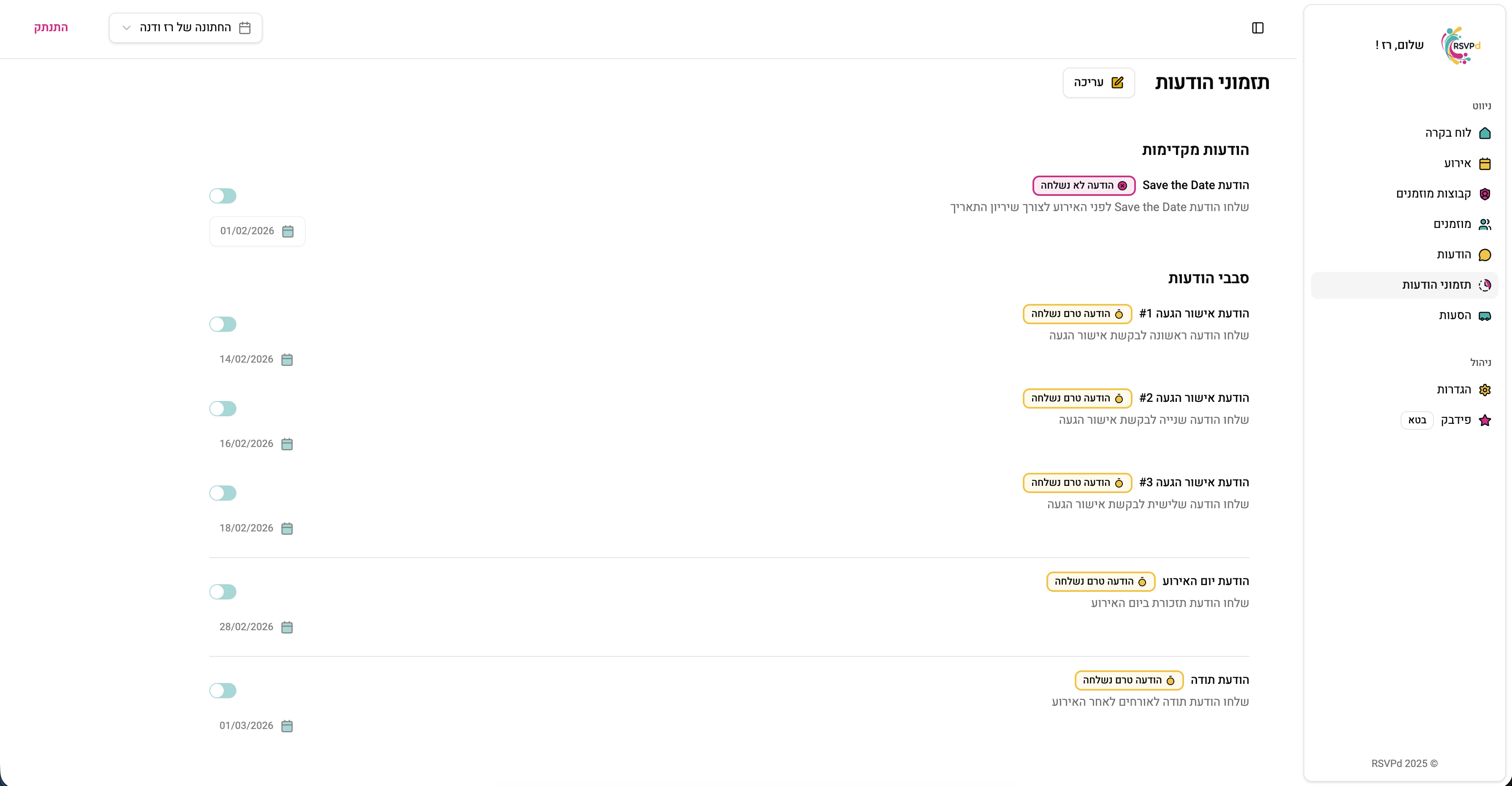
Task: Click the RSVPd logo
Action: [x=1461, y=45]
